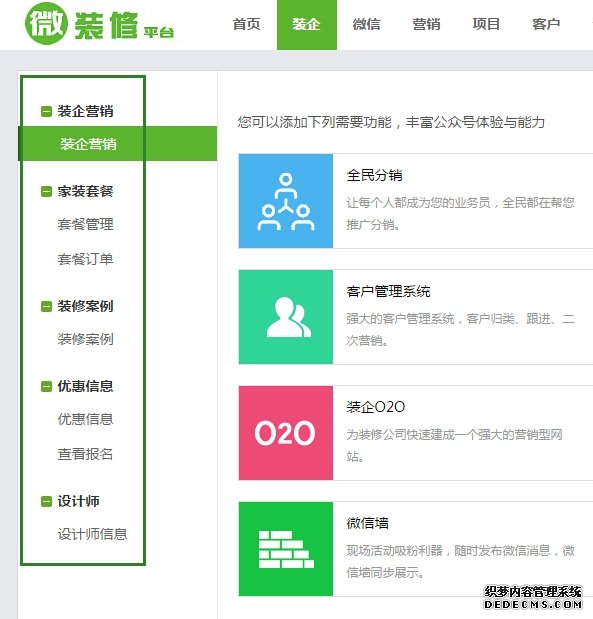The image size is (593, 619).
Task: Select the highlighted 装企营销 sidebar item
Action: coord(118,144)
